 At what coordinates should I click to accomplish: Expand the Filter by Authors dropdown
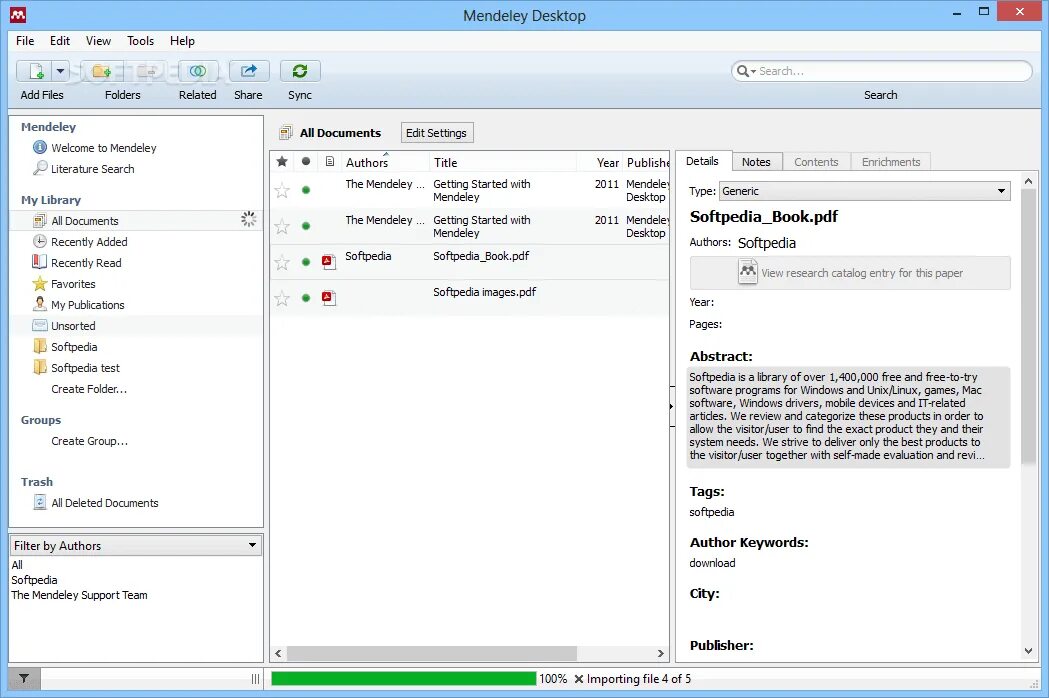pos(135,545)
